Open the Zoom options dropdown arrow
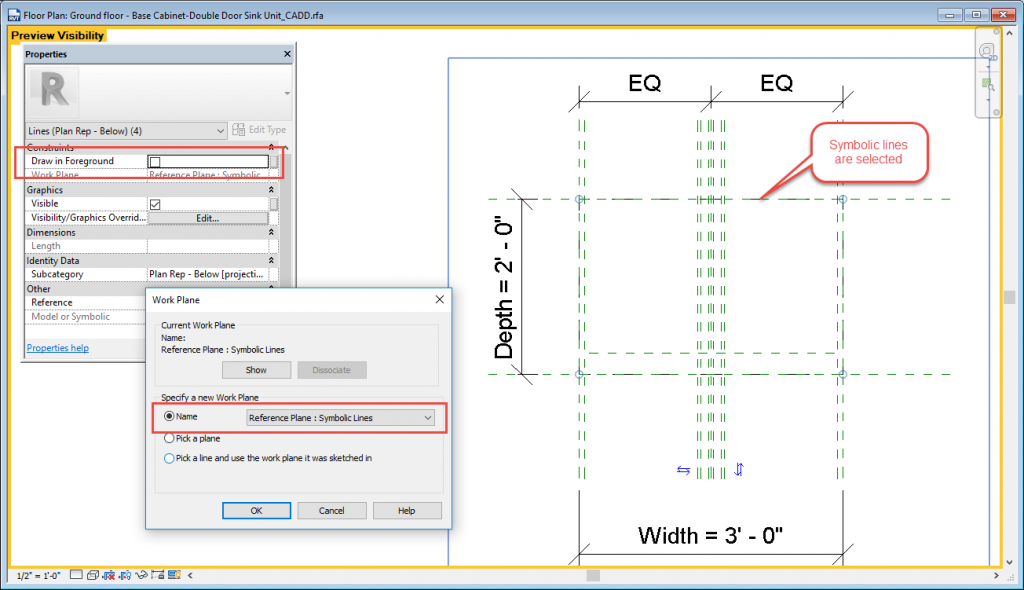 (x=987, y=99)
